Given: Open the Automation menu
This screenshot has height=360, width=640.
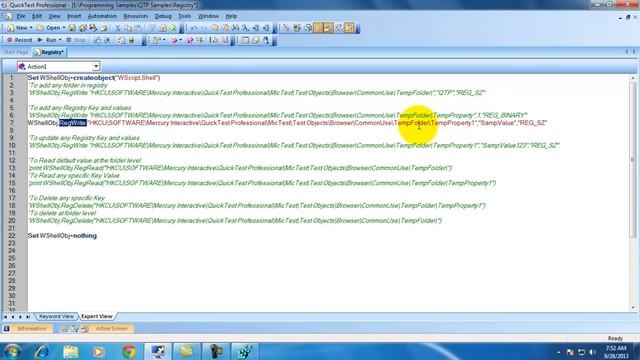Looking at the screenshot, I should [x=102, y=16].
